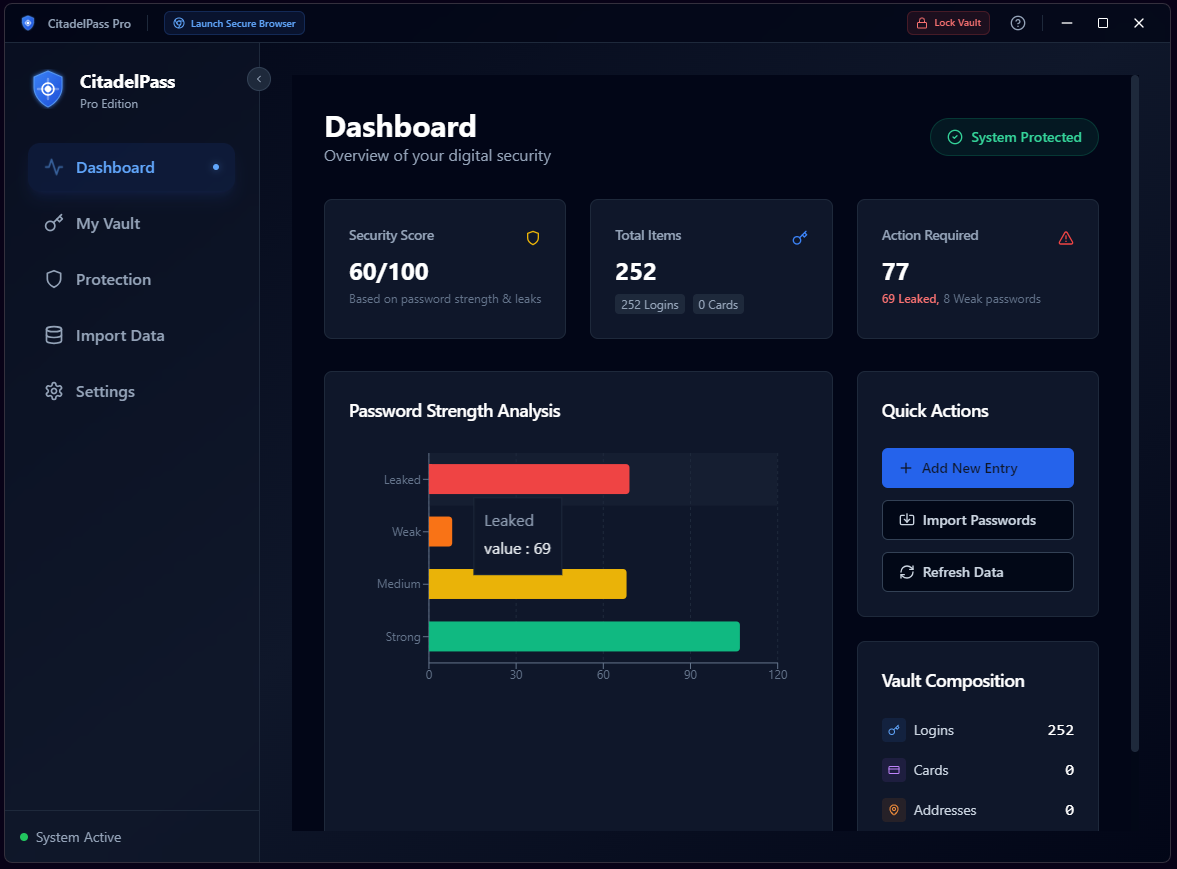Click the Refresh Data button

coord(977,571)
